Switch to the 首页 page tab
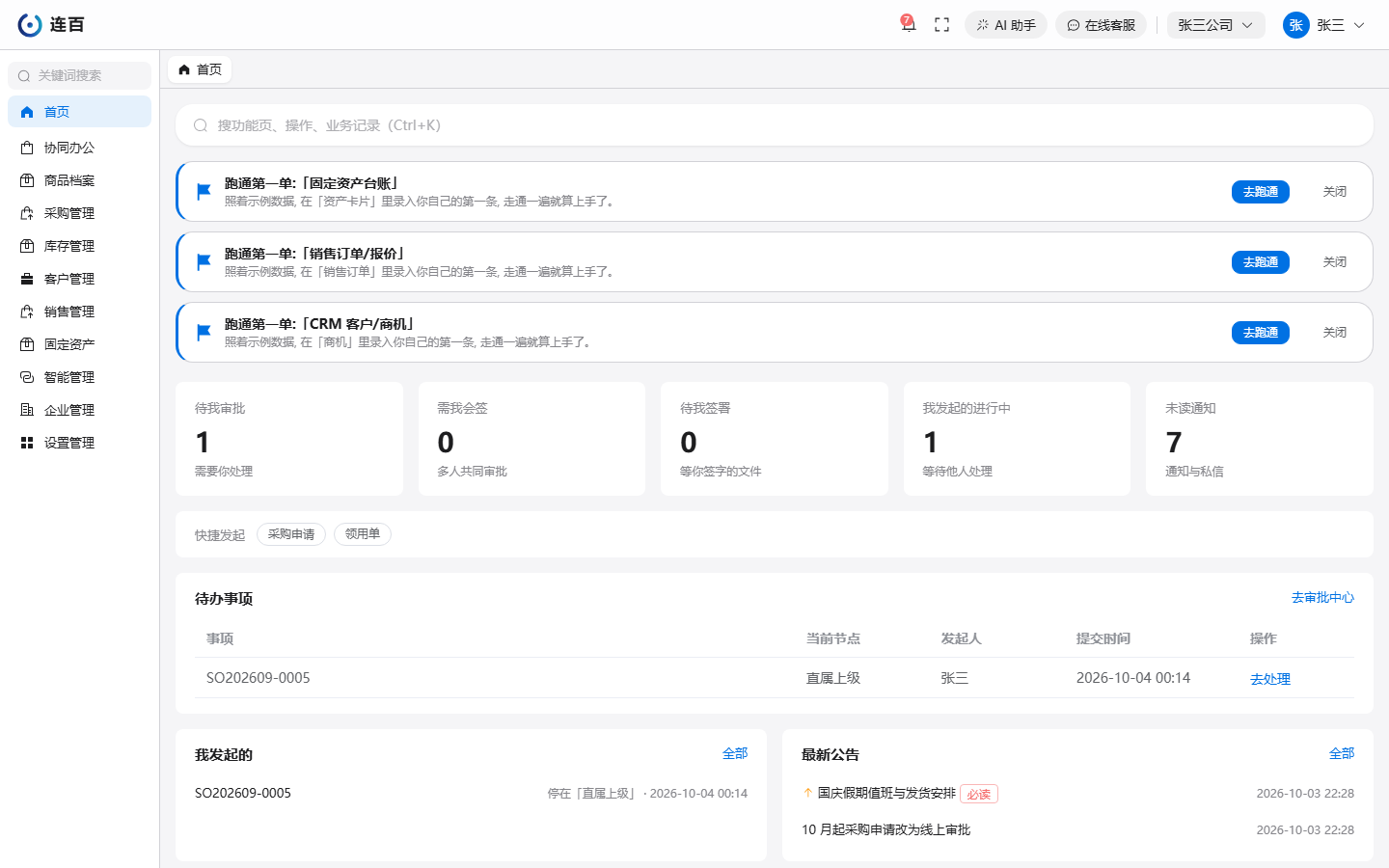Image resolution: width=1389 pixels, height=868 pixels. (x=201, y=69)
